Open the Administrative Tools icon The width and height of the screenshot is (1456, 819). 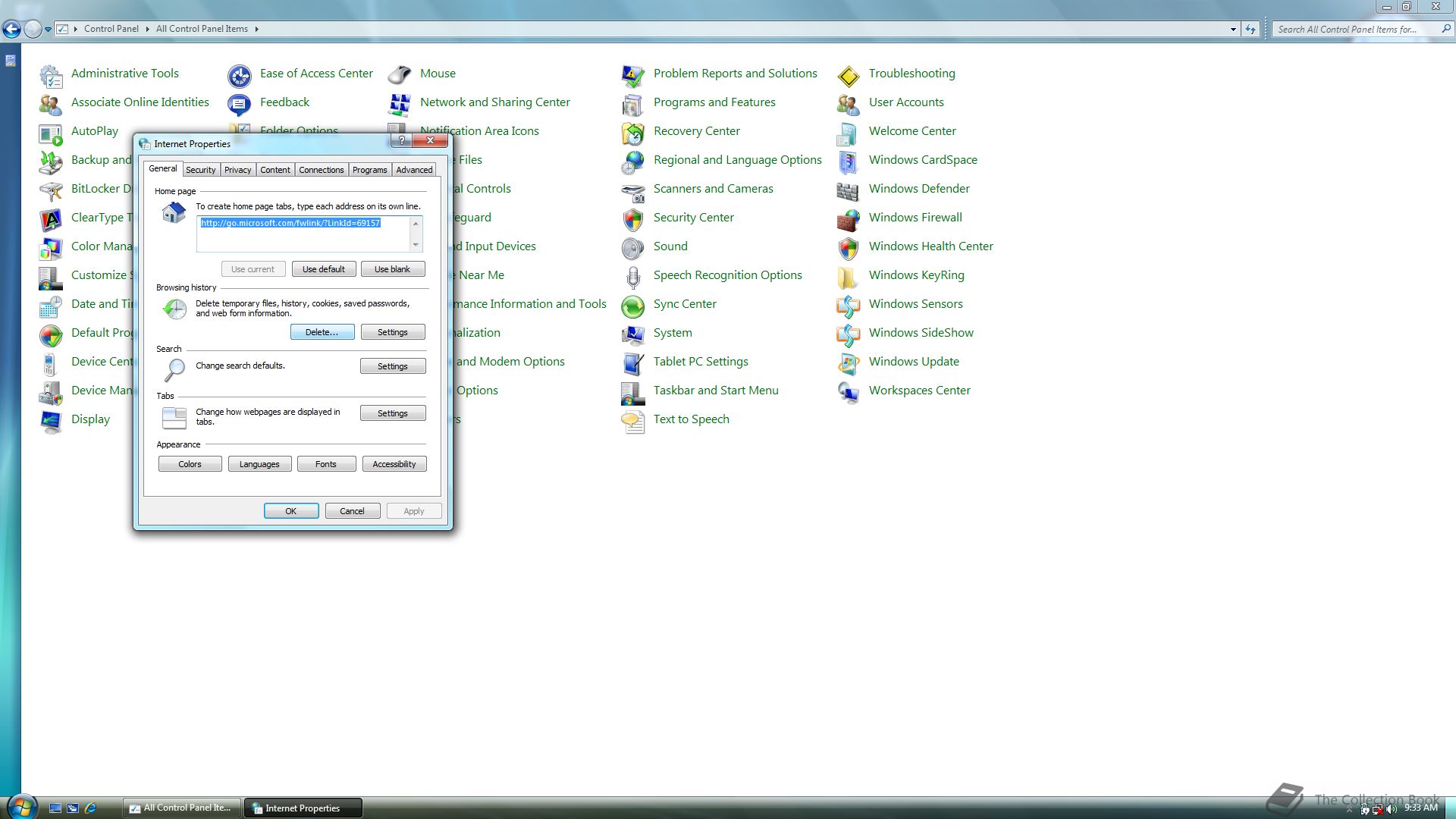51,75
